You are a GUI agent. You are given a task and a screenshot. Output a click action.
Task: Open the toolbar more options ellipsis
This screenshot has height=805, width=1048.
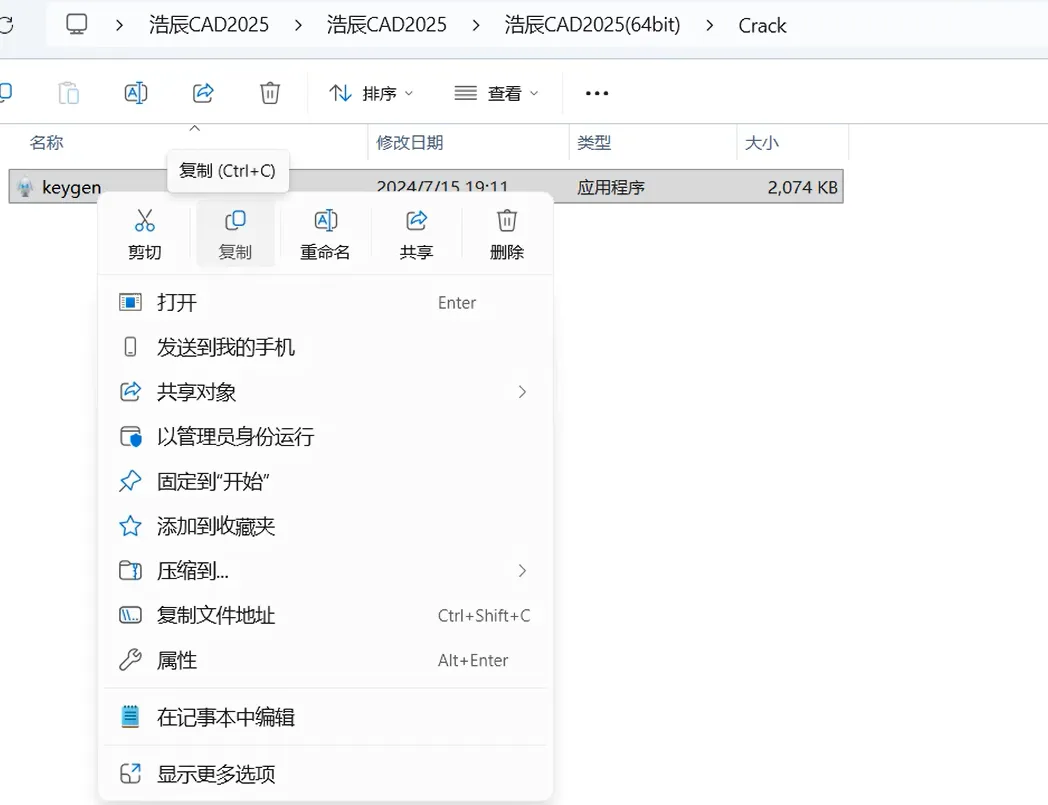(x=597, y=93)
